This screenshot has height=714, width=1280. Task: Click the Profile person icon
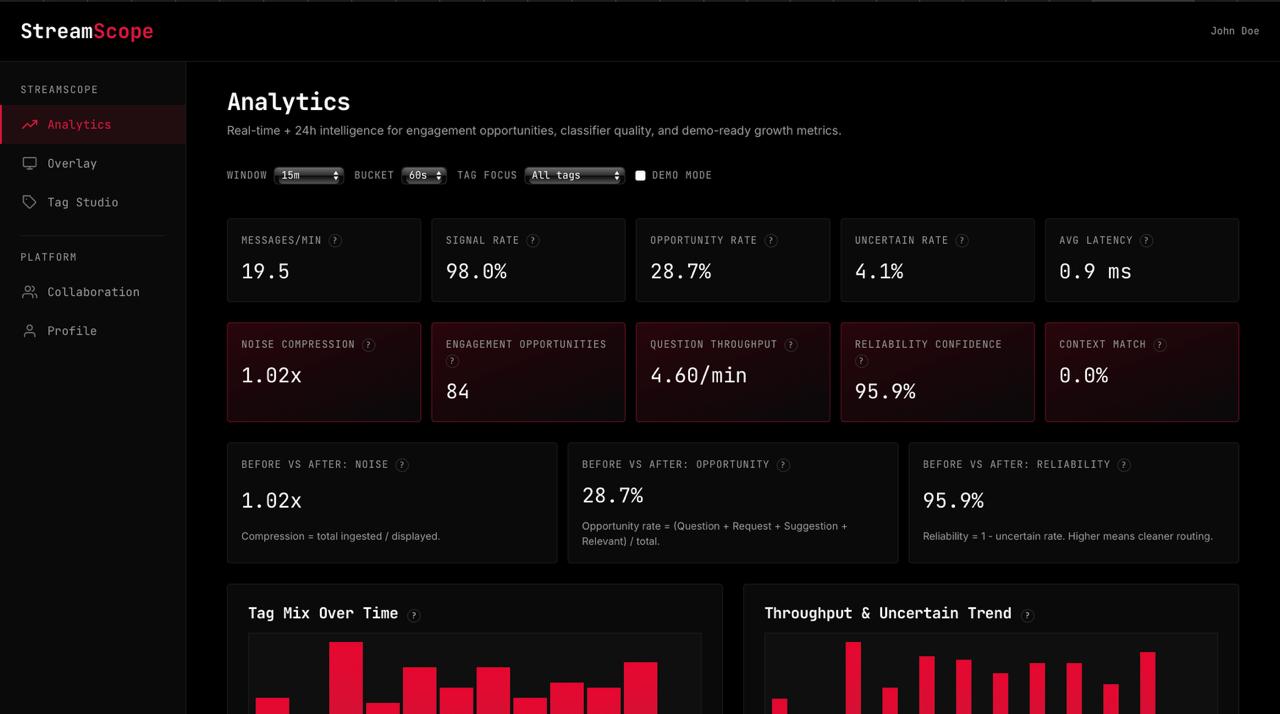tap(30, 331)
